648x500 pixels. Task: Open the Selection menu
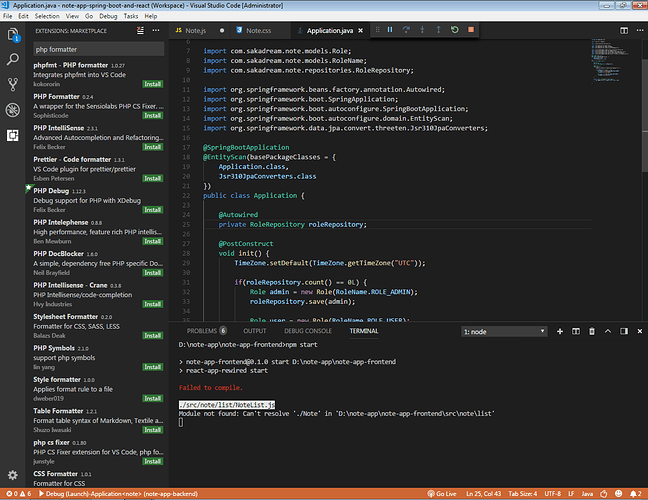tap(47, 16)
